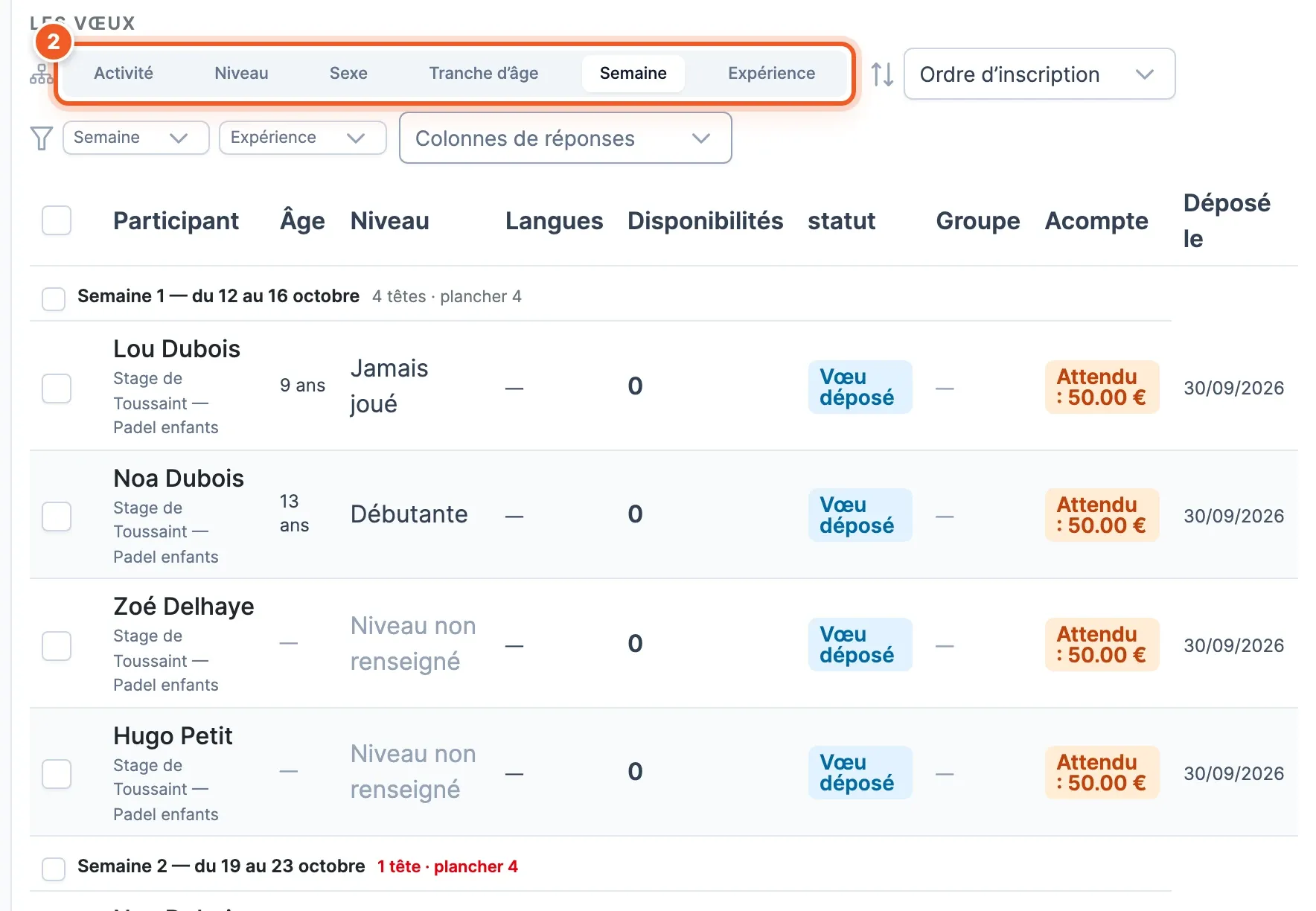Select the Expérience grouping tab
Viewport: 1316px width, 911px height.
[x=772, y=73]
